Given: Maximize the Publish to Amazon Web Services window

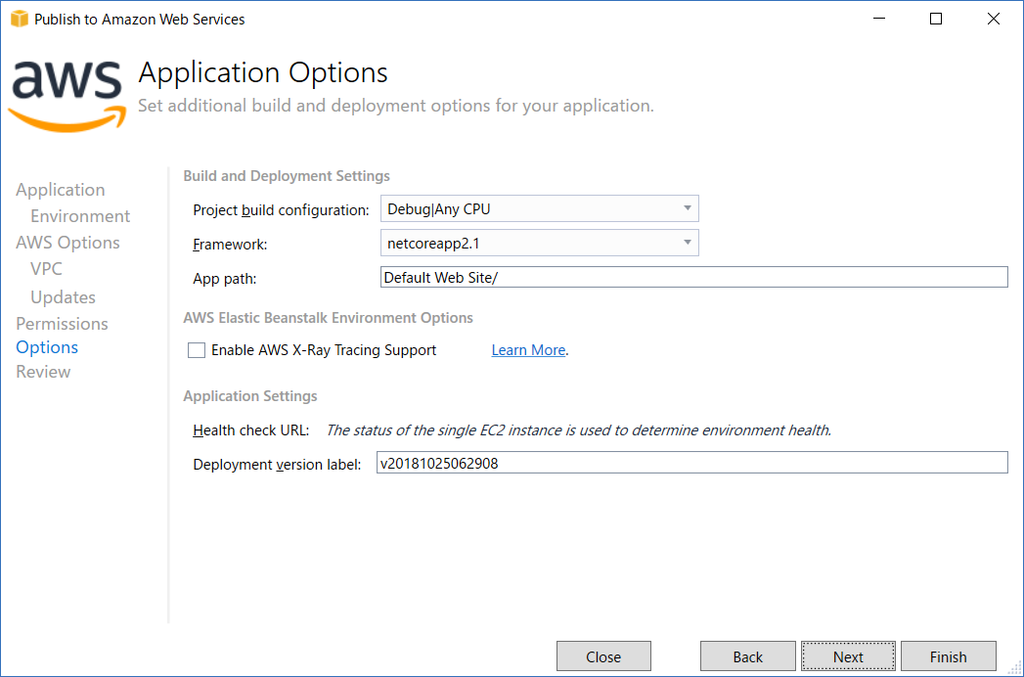Looking at the screenshot, I should (936, 19).
